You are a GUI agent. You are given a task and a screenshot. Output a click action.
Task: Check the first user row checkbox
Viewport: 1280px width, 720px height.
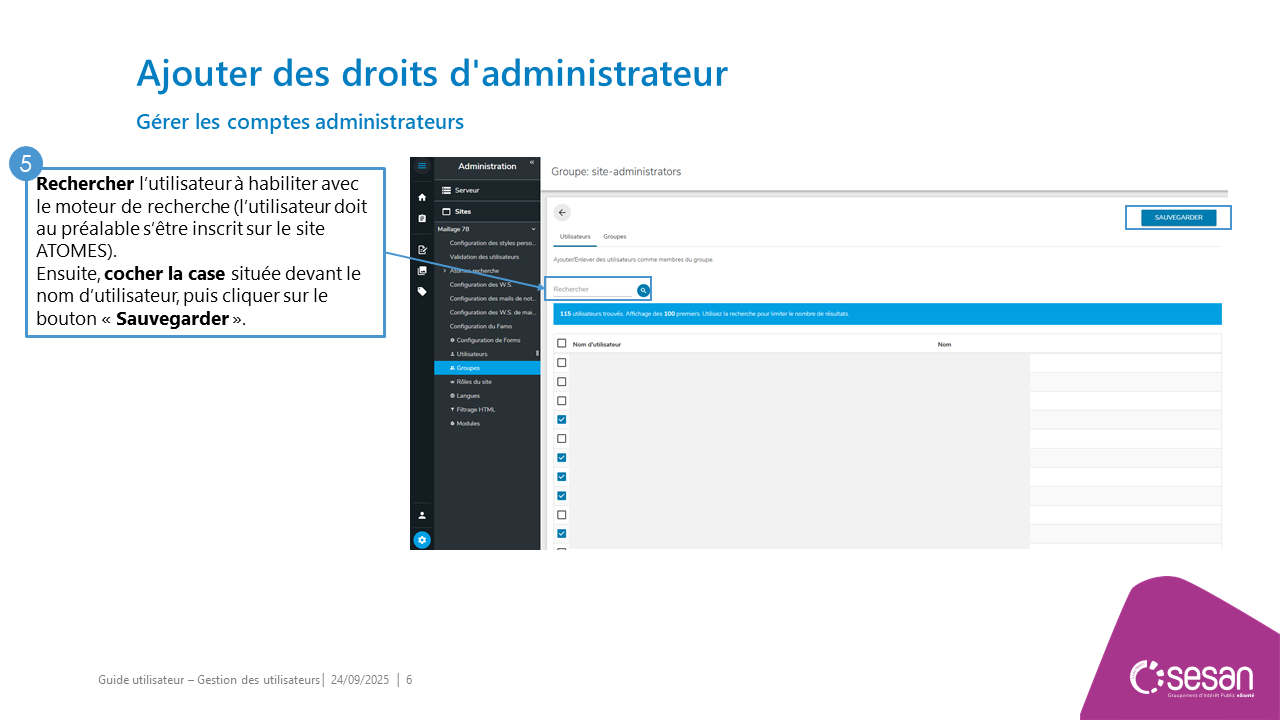pyautogui.click(x=561, y=363)
